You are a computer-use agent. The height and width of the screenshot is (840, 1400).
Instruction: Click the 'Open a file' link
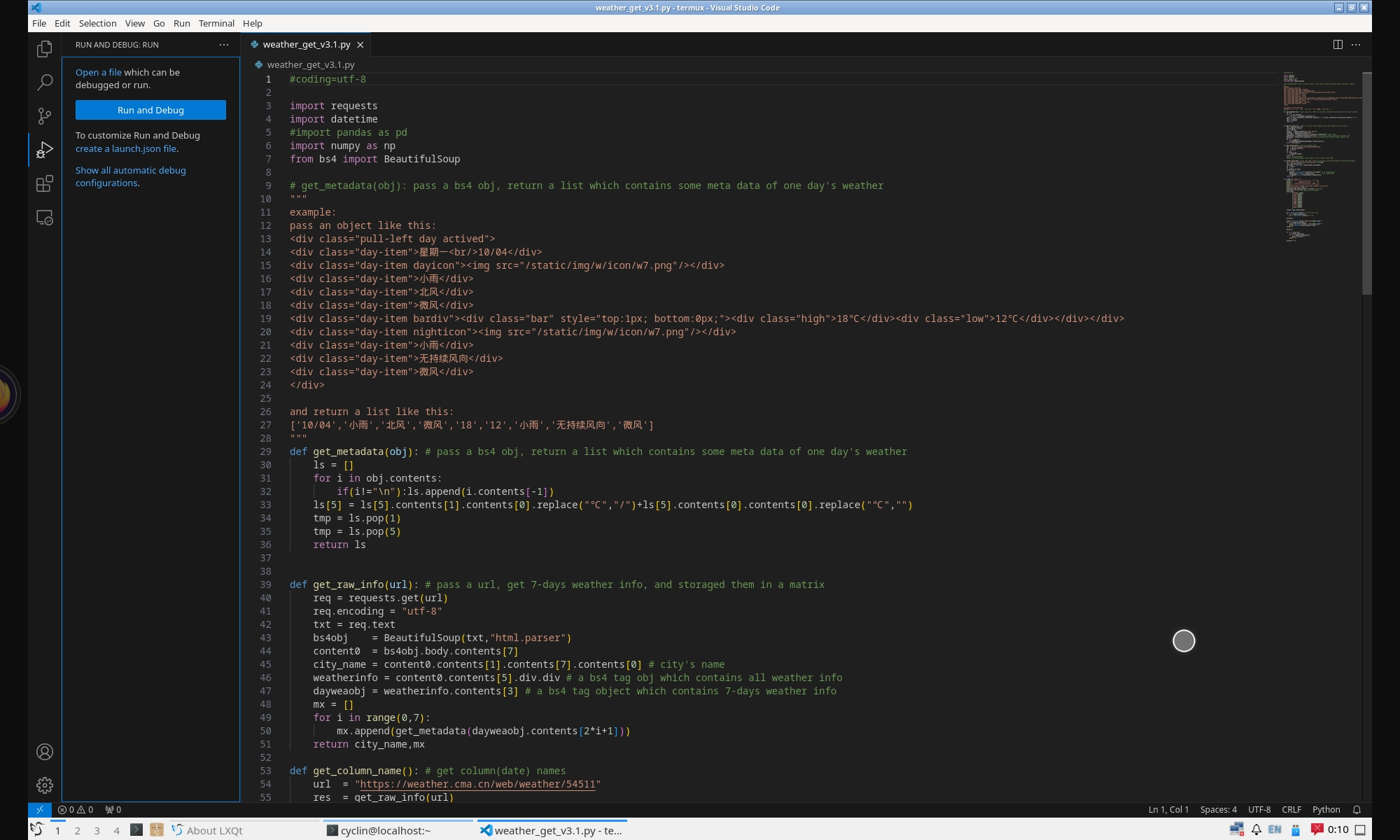tap(99, 72)
